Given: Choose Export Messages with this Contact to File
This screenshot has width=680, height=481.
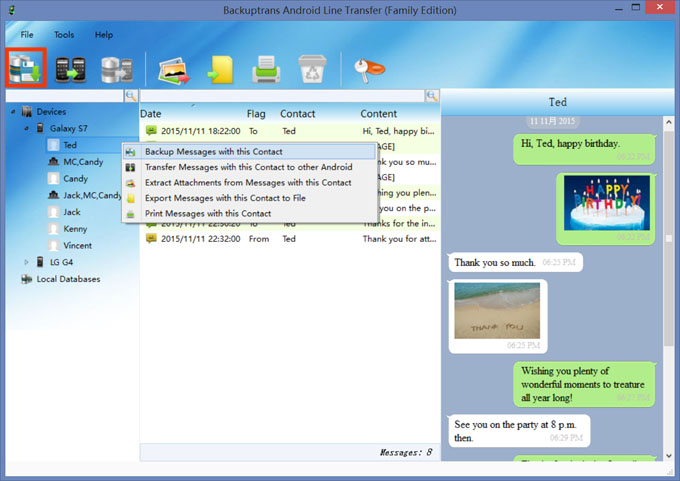Looking at the screenshot, I should pos(250,198).
